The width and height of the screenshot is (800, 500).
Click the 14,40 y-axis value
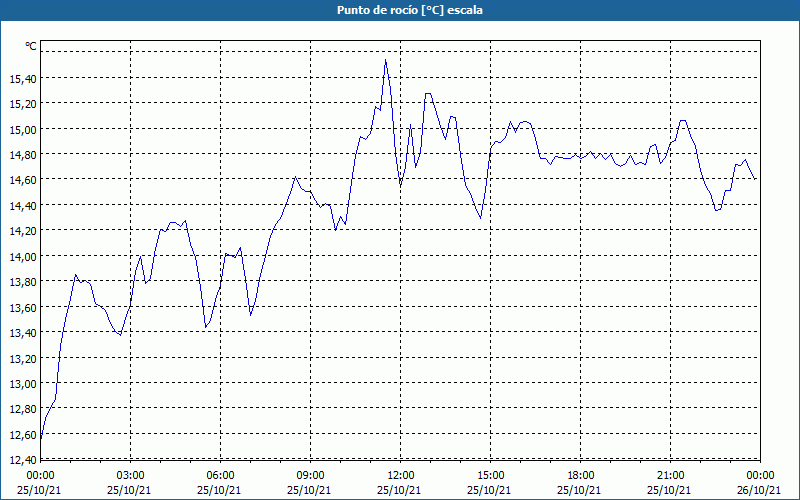(22, 206)
